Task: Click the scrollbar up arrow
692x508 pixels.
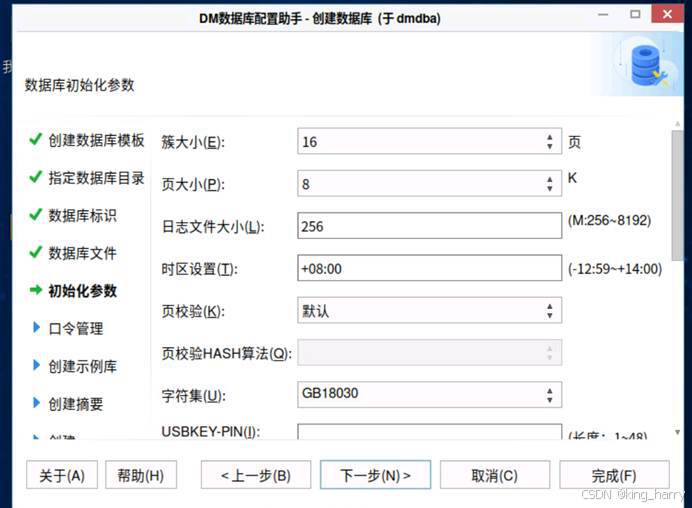Action: pyautogui.click(x=677, y=124)
